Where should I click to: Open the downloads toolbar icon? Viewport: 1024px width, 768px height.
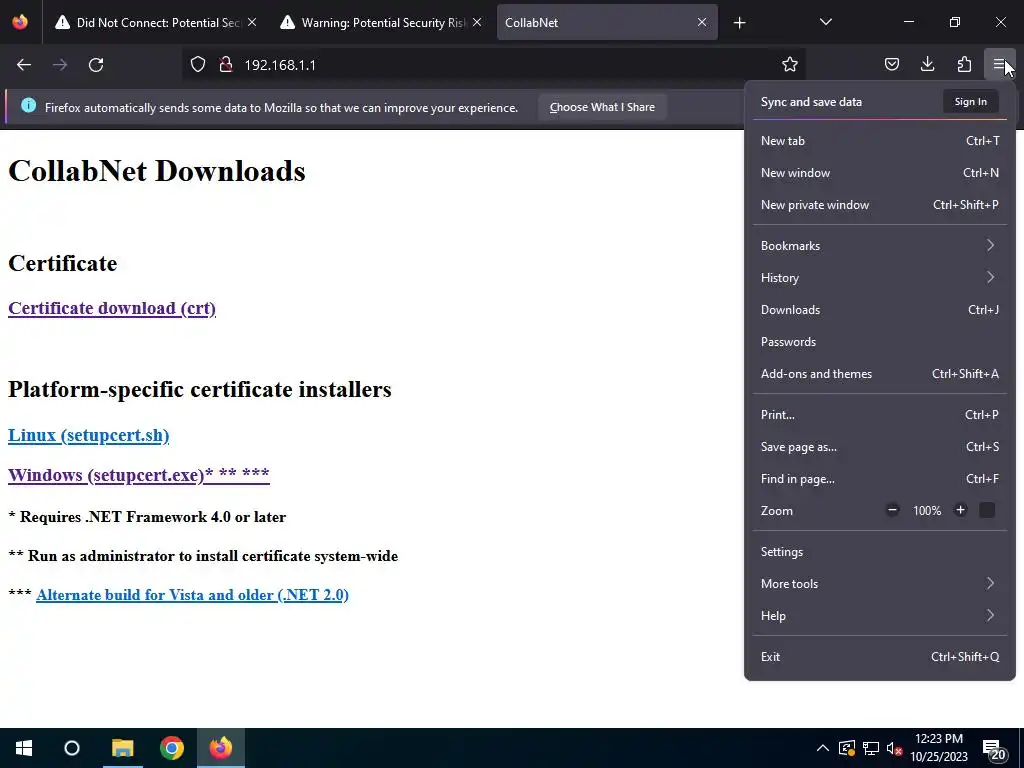pos(927,64)
